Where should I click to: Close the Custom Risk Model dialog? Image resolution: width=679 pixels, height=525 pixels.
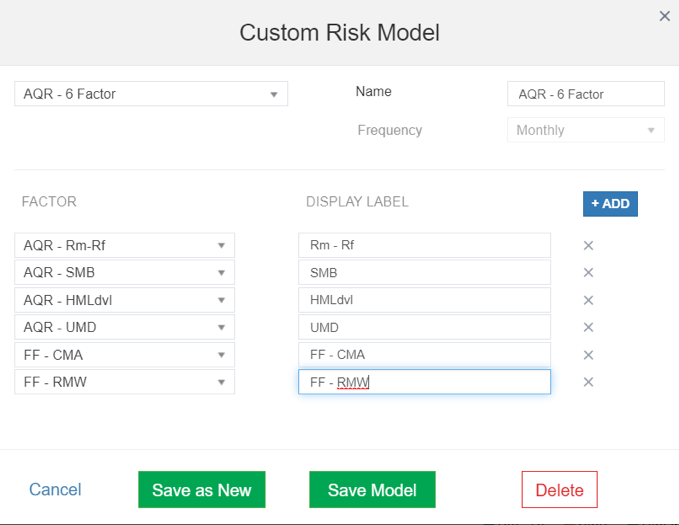664,16
